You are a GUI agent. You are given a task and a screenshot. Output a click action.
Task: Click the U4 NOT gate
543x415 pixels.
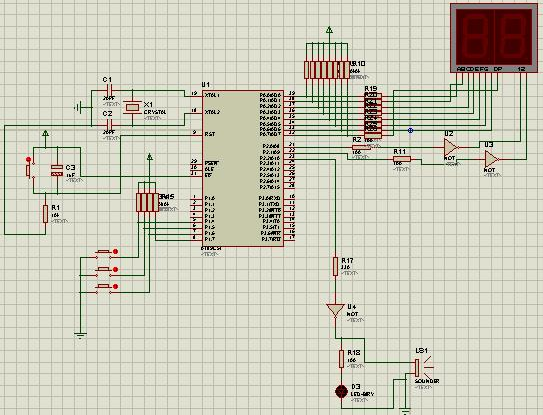pyautogui.click(x=335, y=310)
